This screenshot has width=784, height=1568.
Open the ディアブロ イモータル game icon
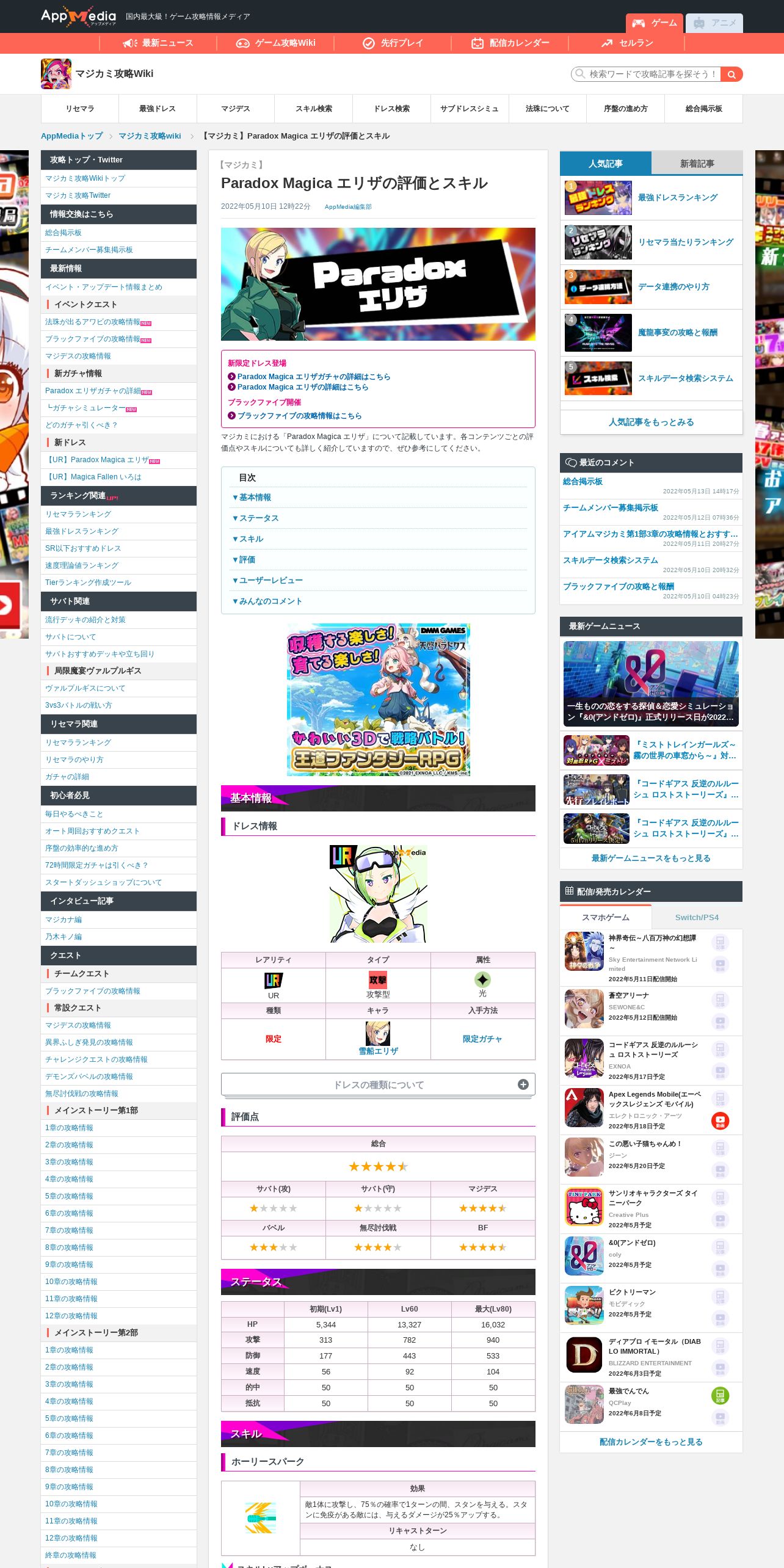tap(584, 1354)
